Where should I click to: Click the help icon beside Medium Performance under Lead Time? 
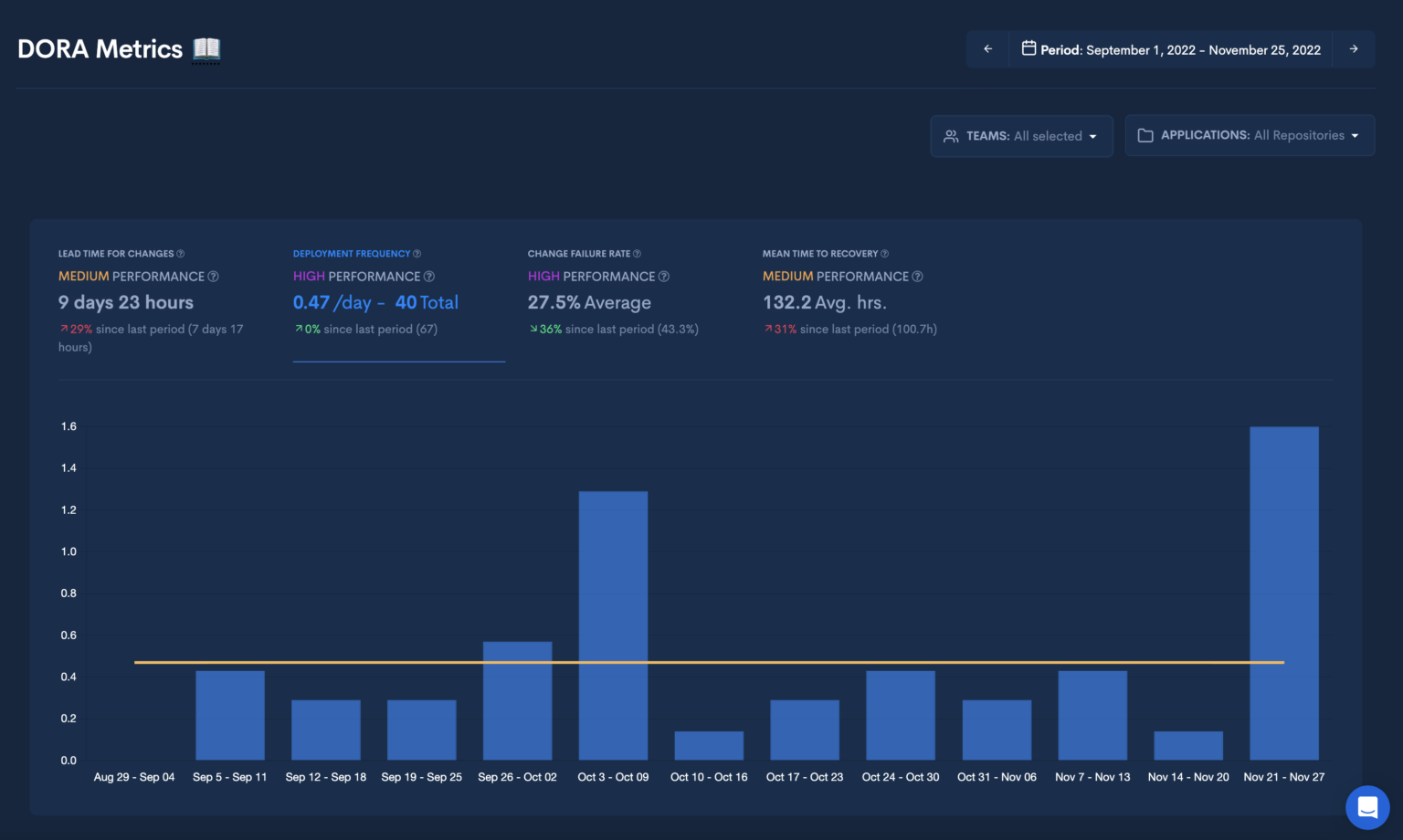[x=214, y=276]
